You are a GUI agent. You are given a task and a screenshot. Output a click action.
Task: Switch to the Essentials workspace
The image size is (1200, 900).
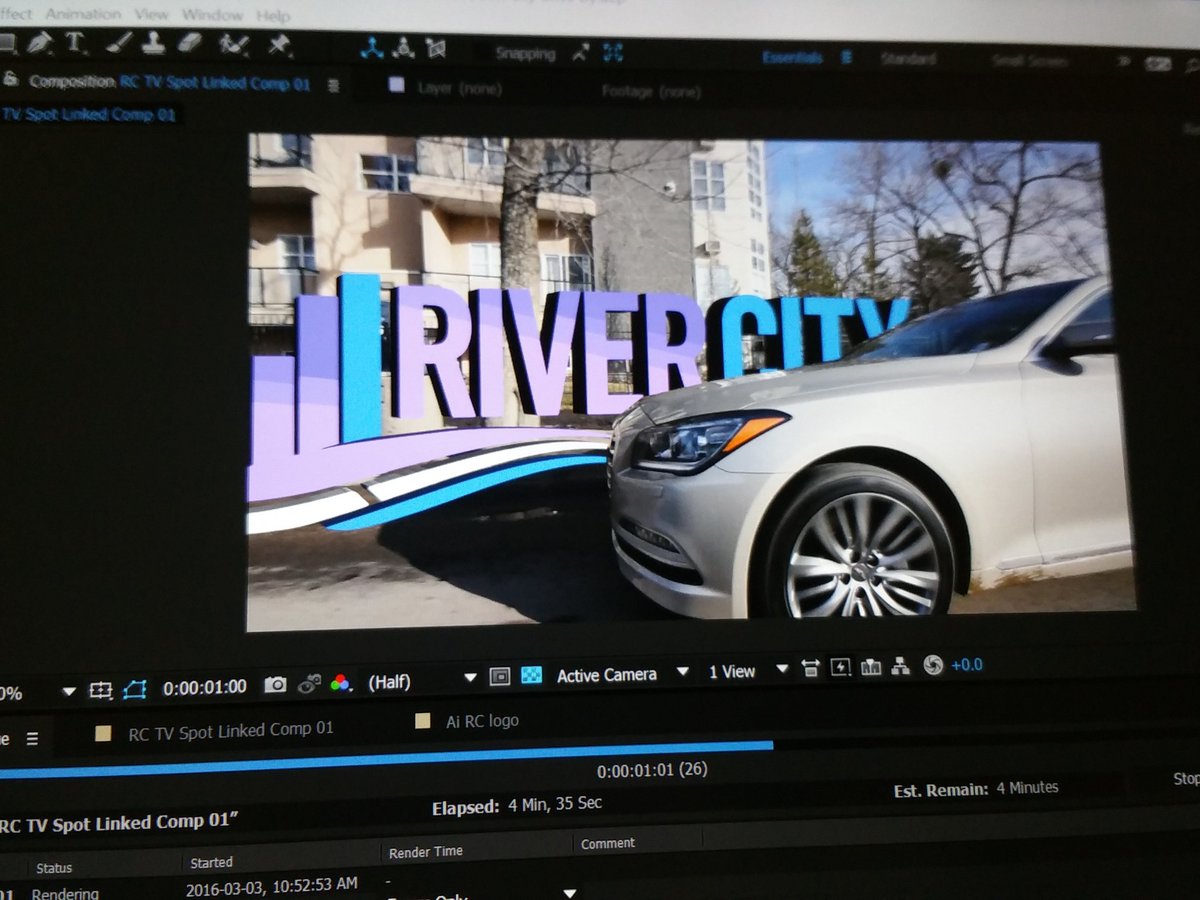click(x=792, y=58)
